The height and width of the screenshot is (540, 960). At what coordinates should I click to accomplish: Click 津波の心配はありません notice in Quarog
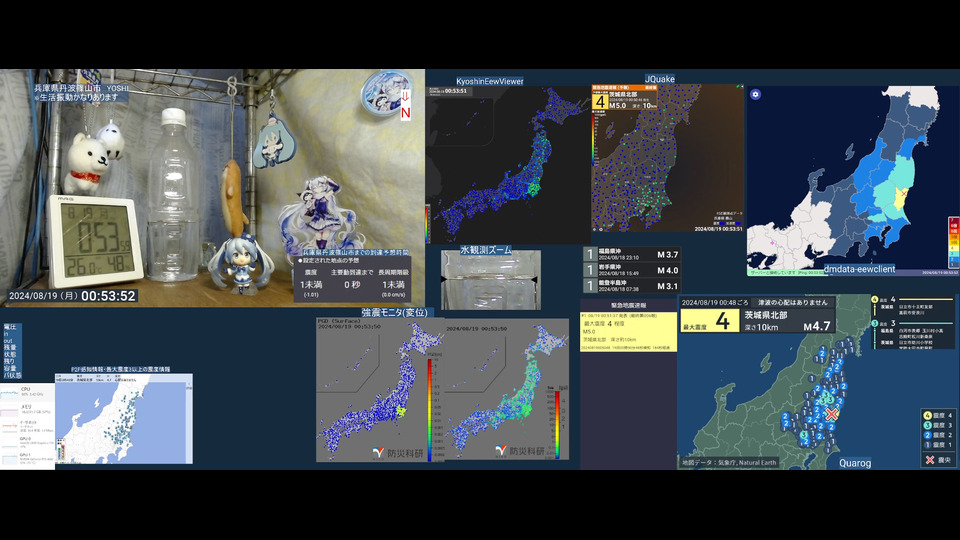click(792, 302)
